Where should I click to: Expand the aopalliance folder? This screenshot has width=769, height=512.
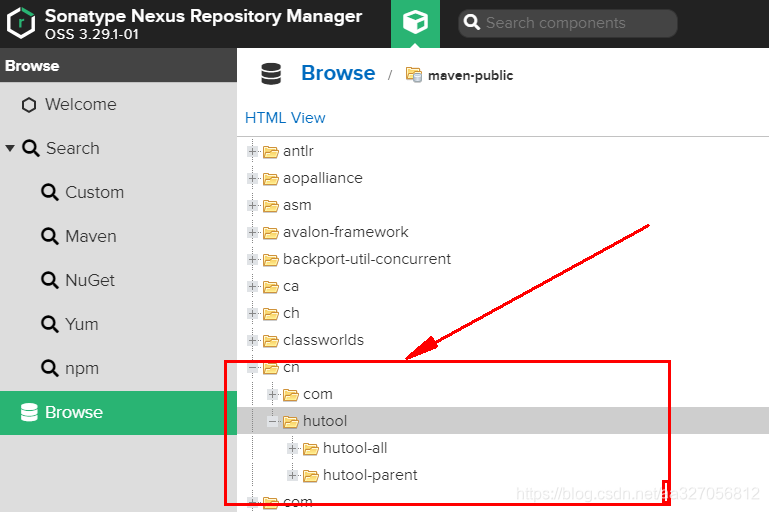[253, 179]
